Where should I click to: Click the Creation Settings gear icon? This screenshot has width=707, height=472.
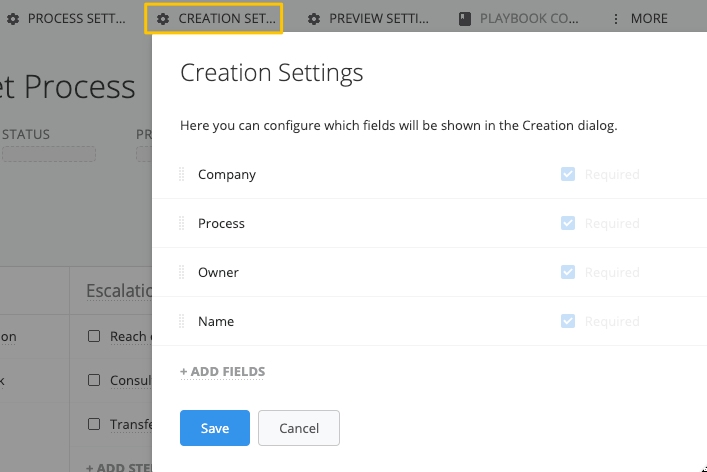pos(163,19)
